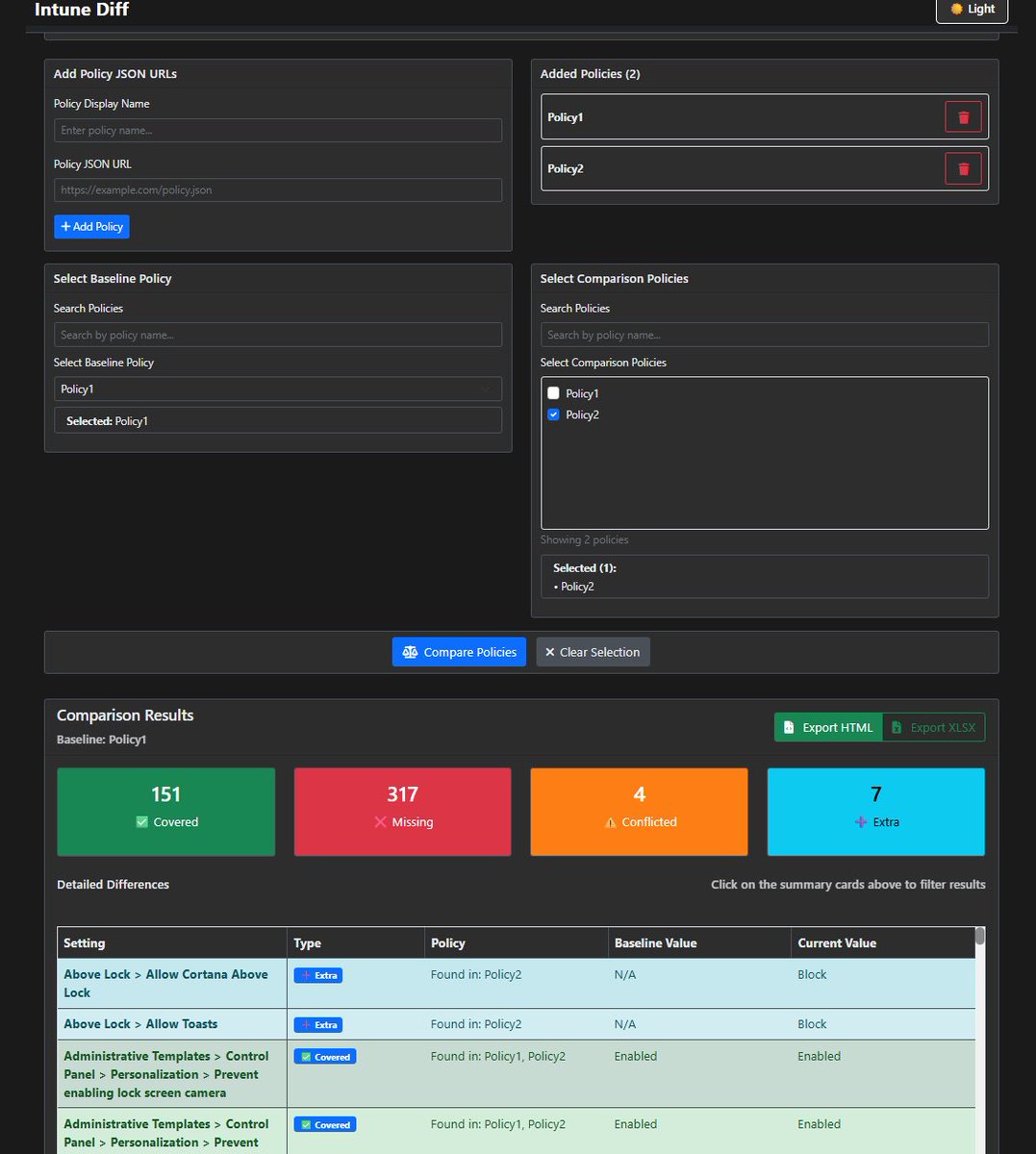Open the Select Baseline Policy dropdown
Image resolution: width=1036 pixels, height=1154 pixels.
point(277,389)
